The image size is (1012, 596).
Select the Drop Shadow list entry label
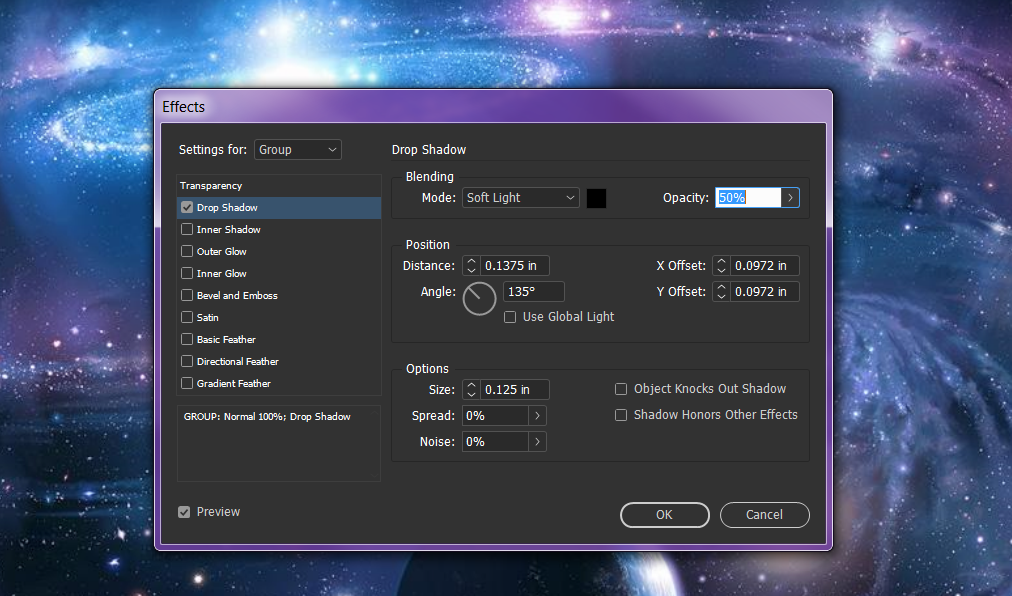[227, 207]
